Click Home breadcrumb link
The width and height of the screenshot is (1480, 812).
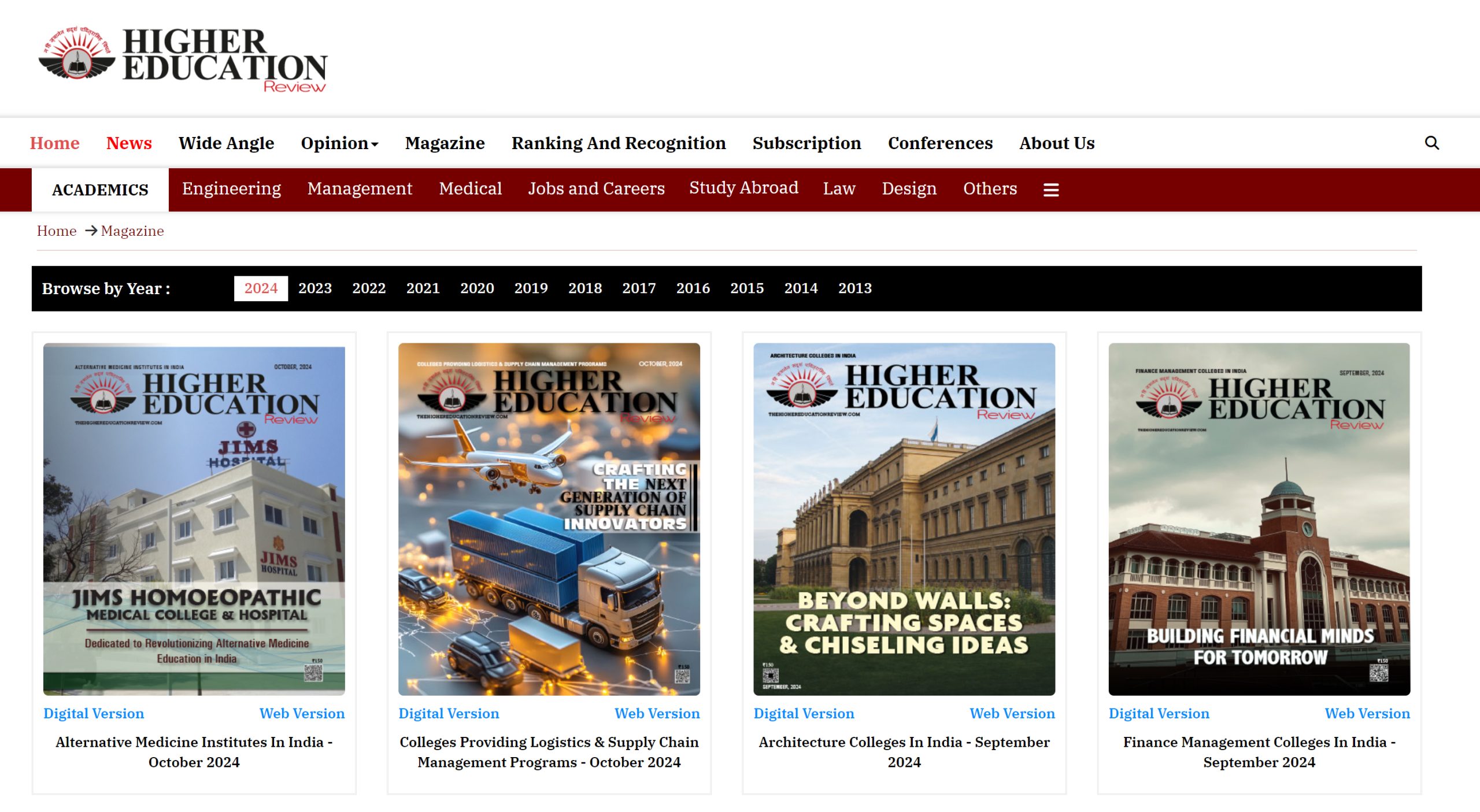pyautogui.click(x=57, y=231)
